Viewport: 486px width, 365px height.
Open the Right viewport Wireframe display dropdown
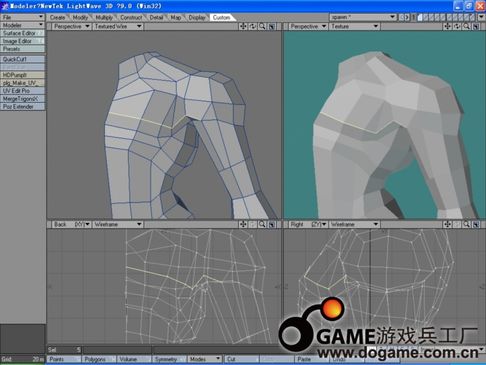point(355,224)
